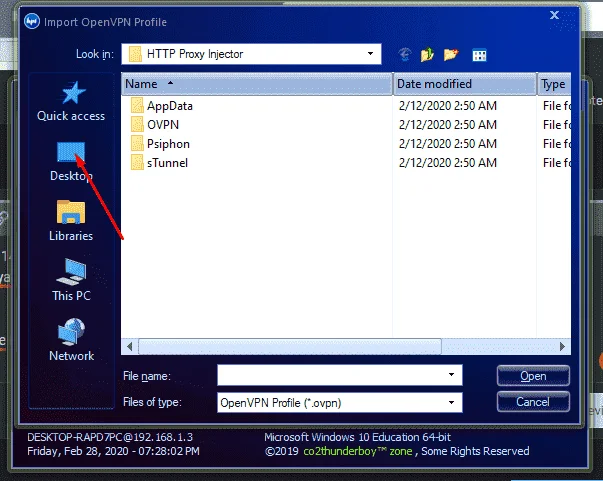Sort by the Name column header
The height and width of the screenshot is (481, 603).
(x=257, y=84)
